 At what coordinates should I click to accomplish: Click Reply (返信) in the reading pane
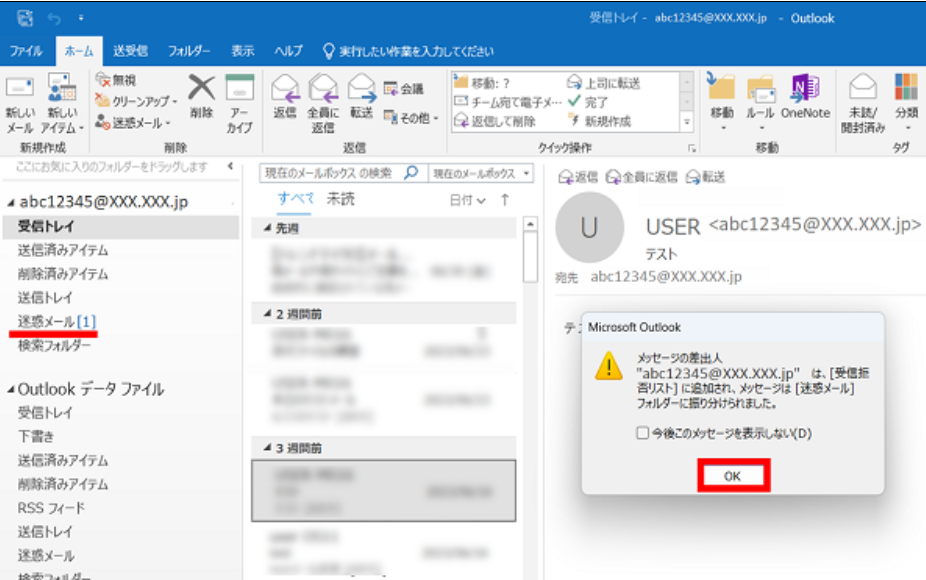point(578,177)
